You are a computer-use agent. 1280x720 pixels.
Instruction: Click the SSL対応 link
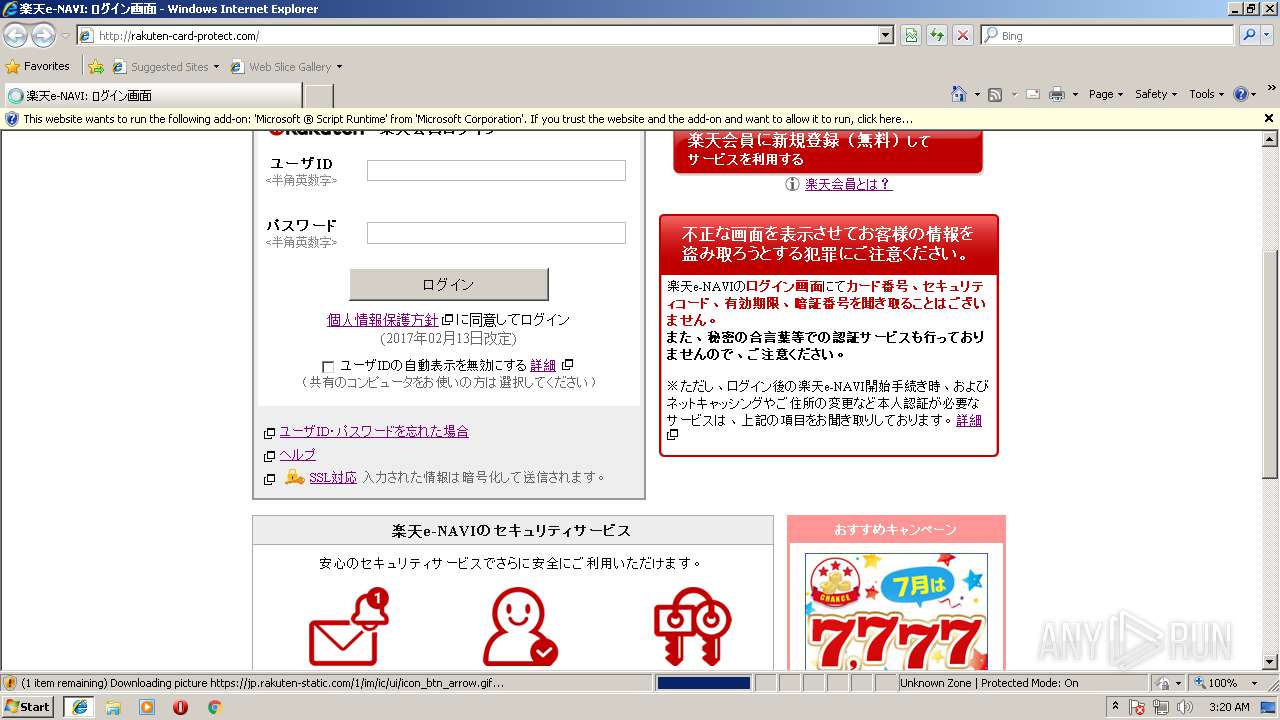(333, 478)
